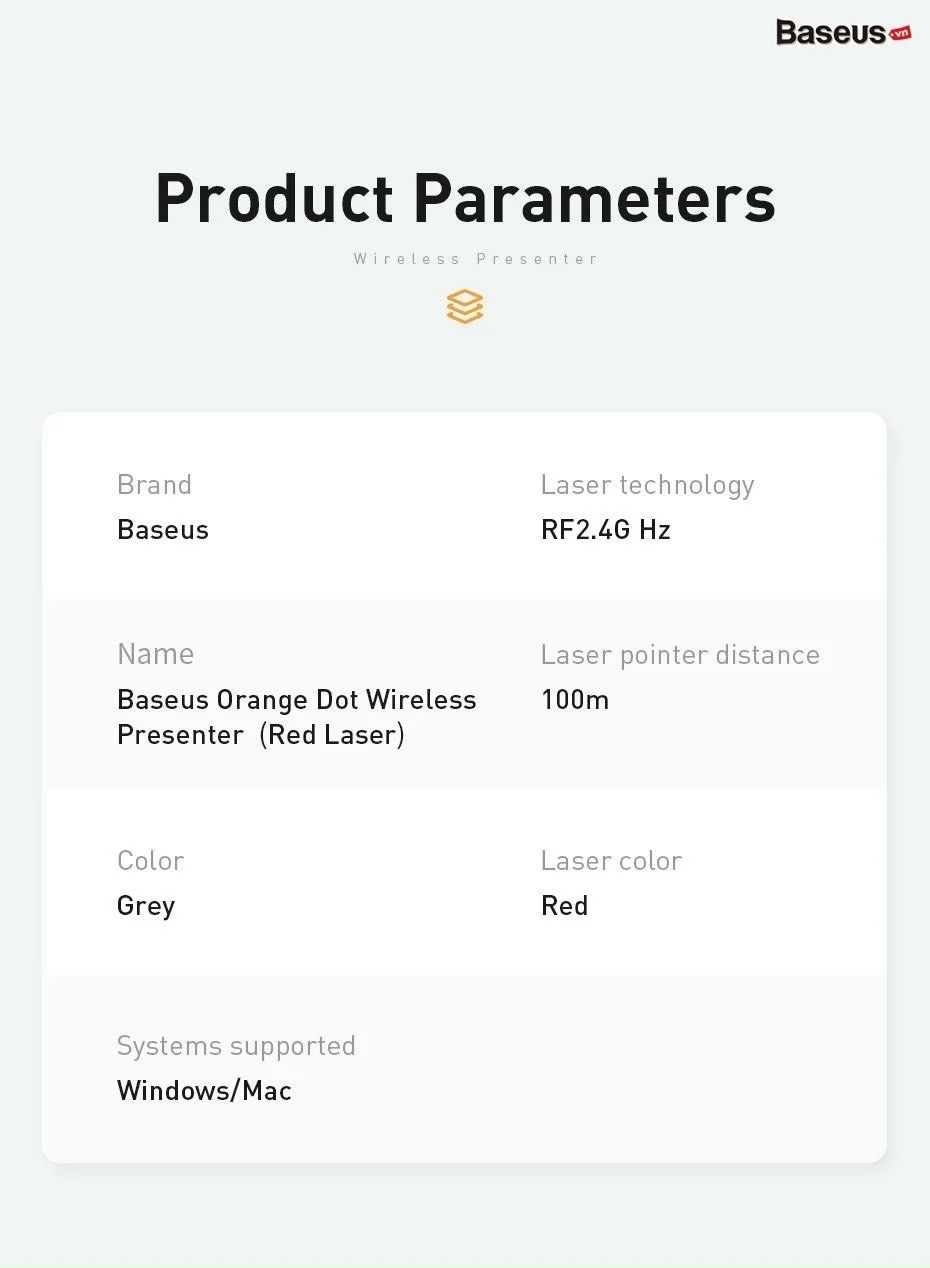Click the Systems supported label
The image size is (930, 1268).
click(236, 1046)
